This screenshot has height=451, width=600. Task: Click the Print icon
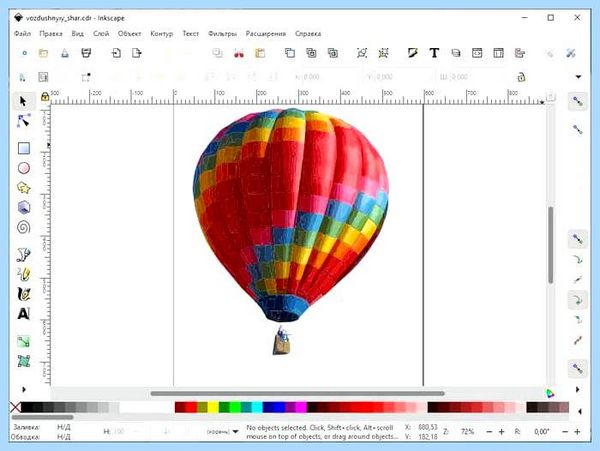click(86, 53)
